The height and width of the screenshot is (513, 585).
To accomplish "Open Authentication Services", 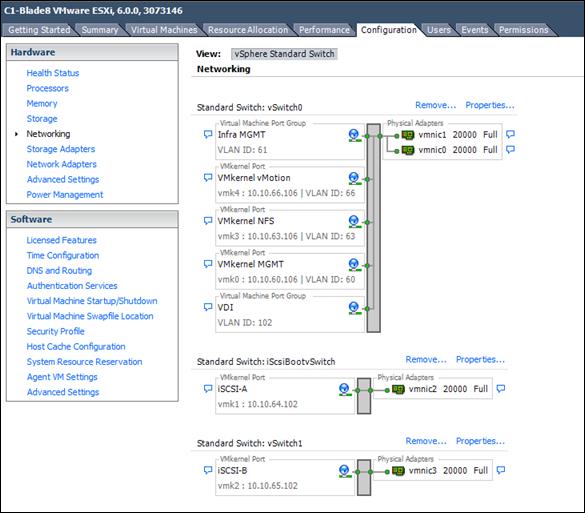I will click(x=72, y=286).
